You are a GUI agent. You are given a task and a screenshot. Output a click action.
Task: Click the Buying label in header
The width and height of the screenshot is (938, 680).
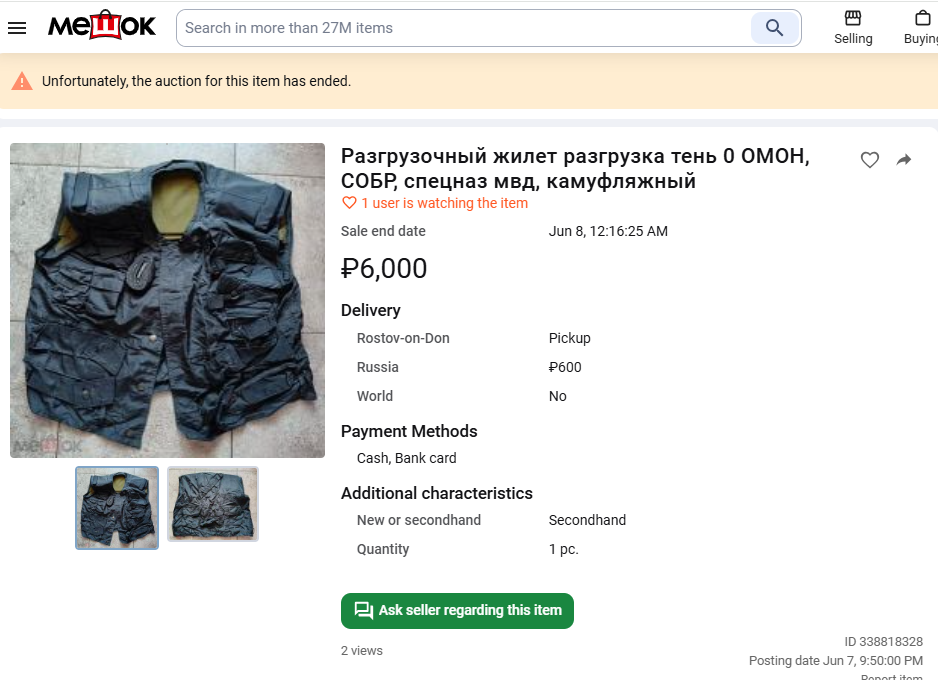click(x=921, y=39)
